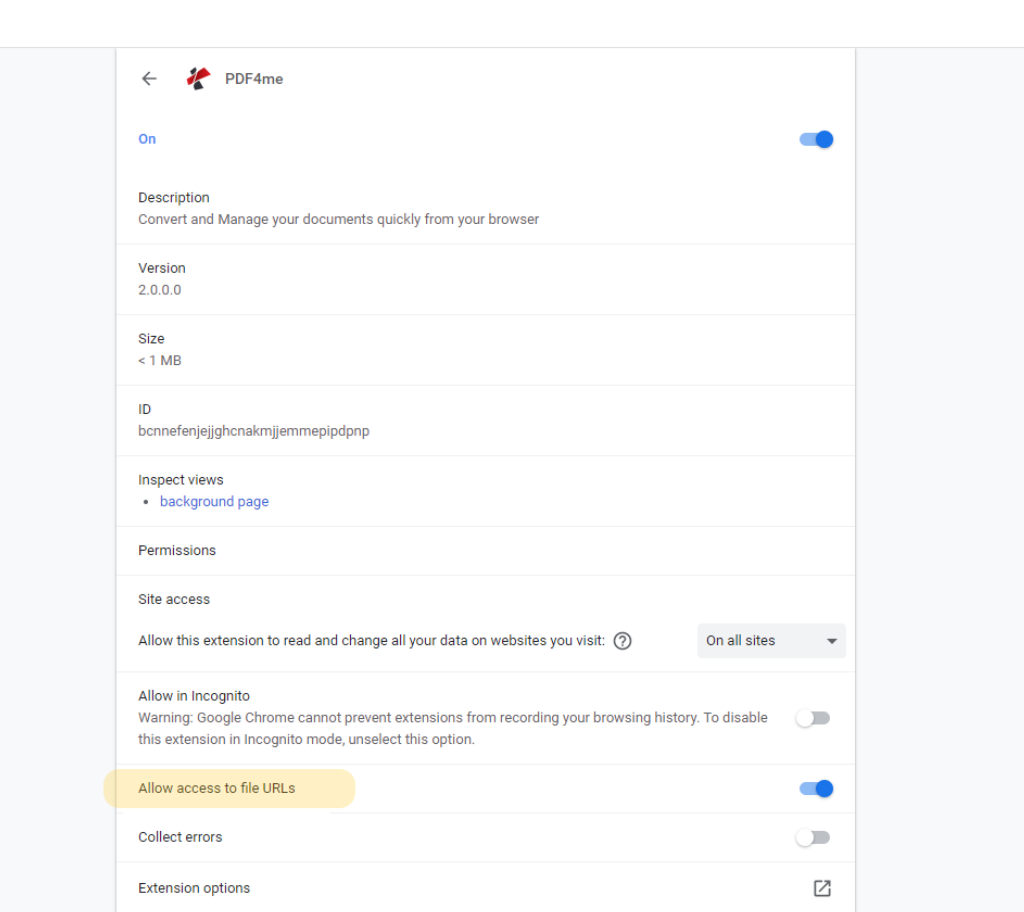This screenshot has width=1024, height=912.
Task: Click the Extension options label
Action: (x=194, y=888)
